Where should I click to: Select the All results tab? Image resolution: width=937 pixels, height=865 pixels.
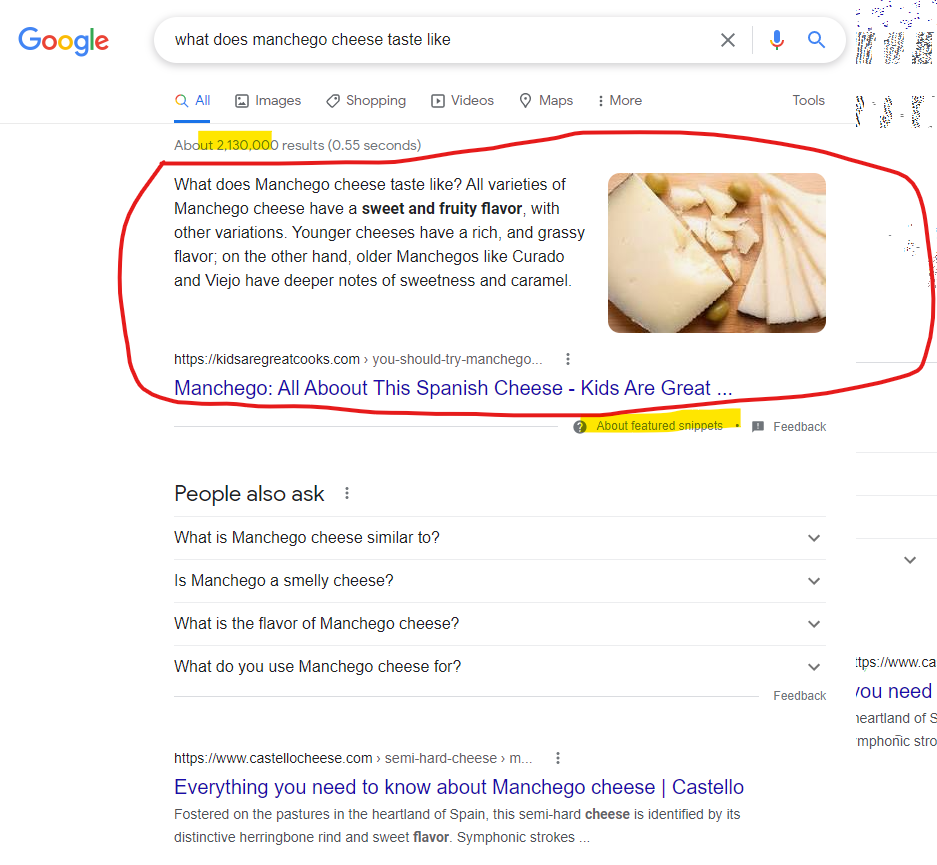[192, 100]
